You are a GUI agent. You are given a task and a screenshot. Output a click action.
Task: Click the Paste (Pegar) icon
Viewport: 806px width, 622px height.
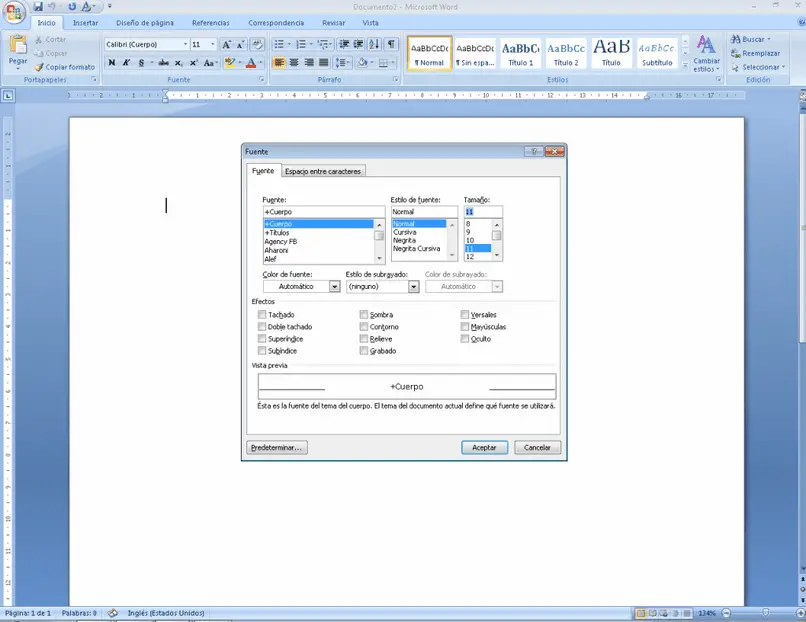click(x=18, y=45)
